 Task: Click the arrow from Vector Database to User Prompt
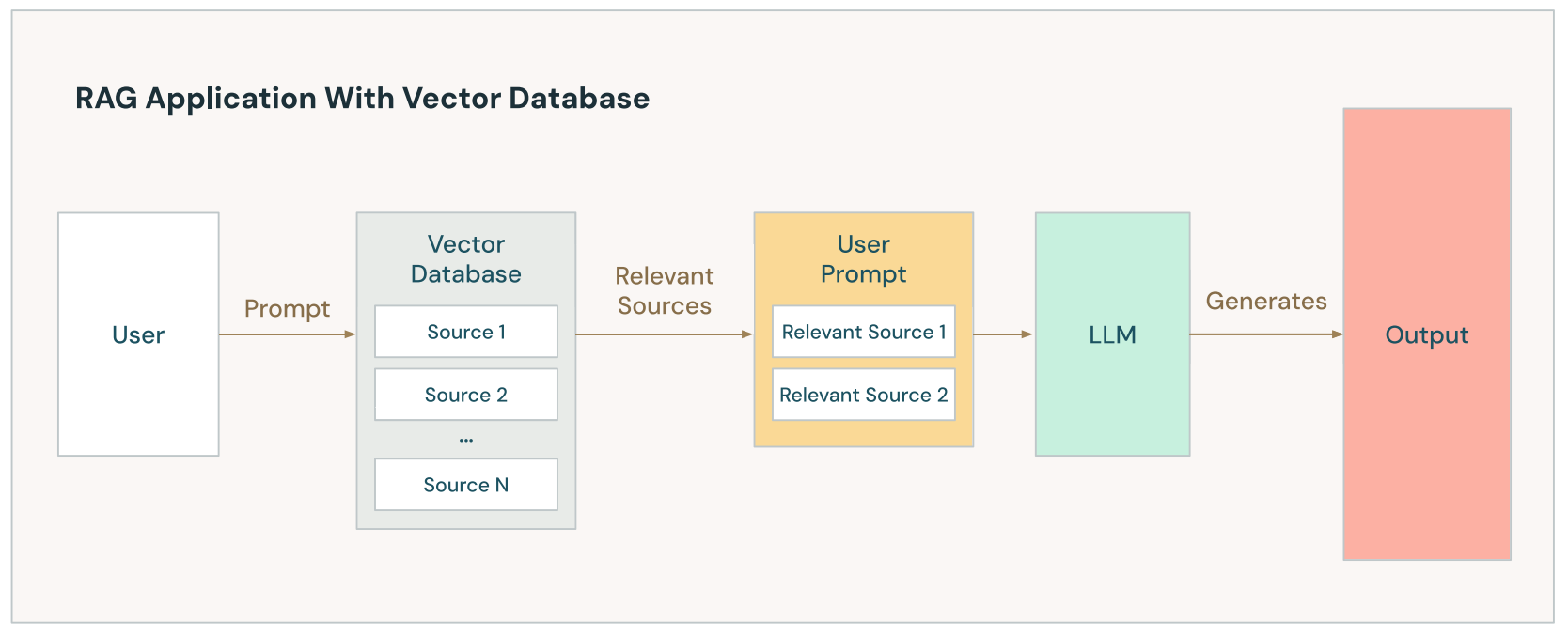tap(664, 334)
